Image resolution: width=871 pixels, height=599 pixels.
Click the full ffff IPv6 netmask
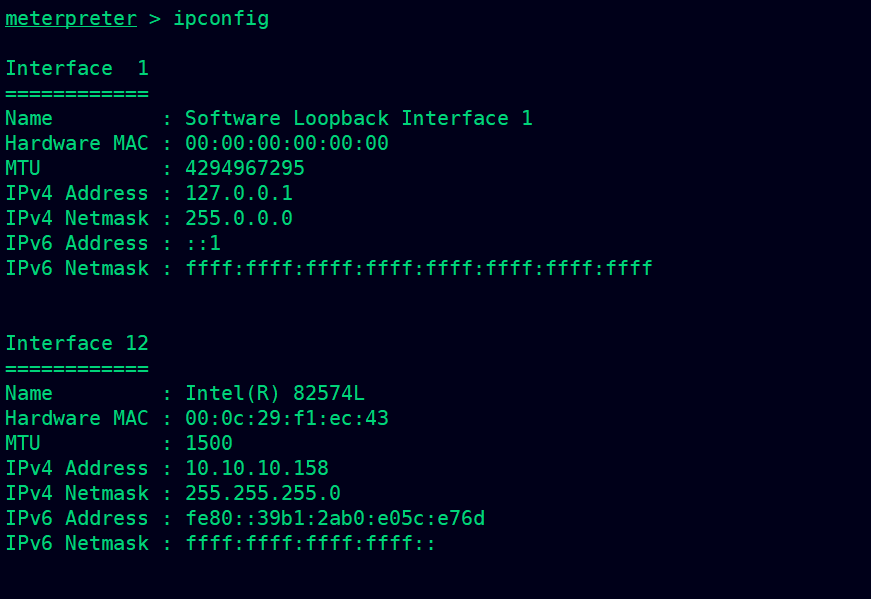419,268
